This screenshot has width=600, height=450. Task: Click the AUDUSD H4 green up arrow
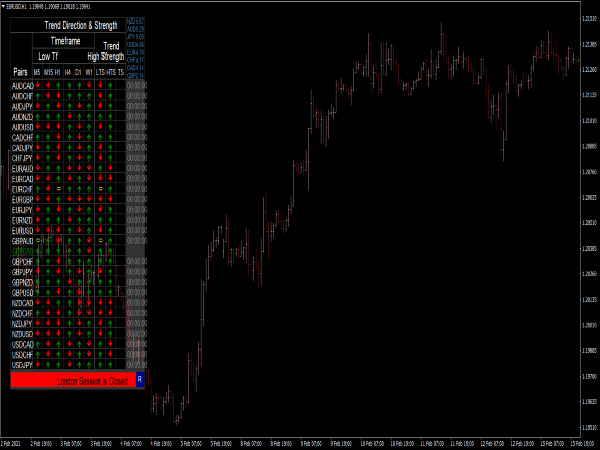click(x=70, y=127)
